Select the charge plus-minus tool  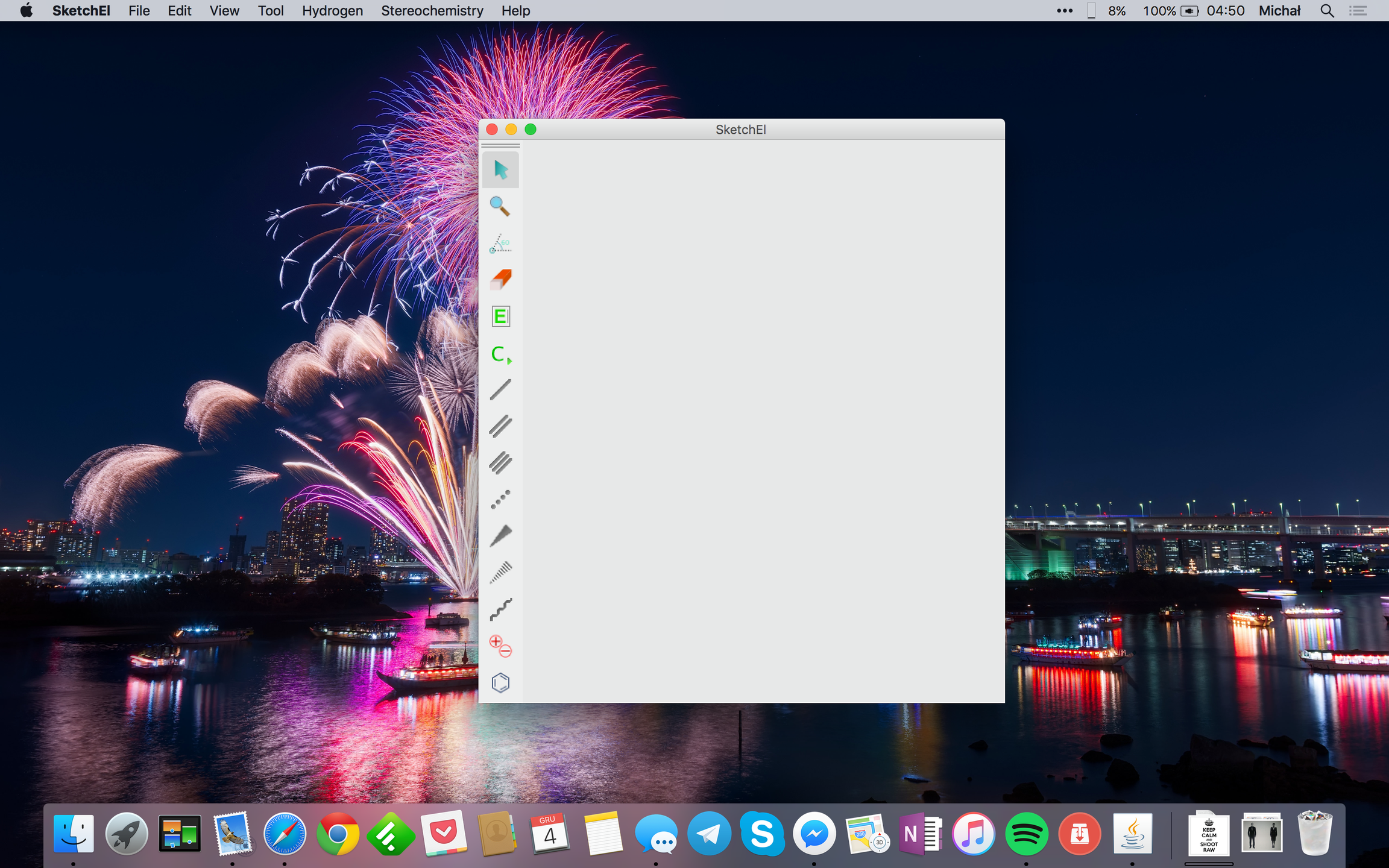pos(500,646)
